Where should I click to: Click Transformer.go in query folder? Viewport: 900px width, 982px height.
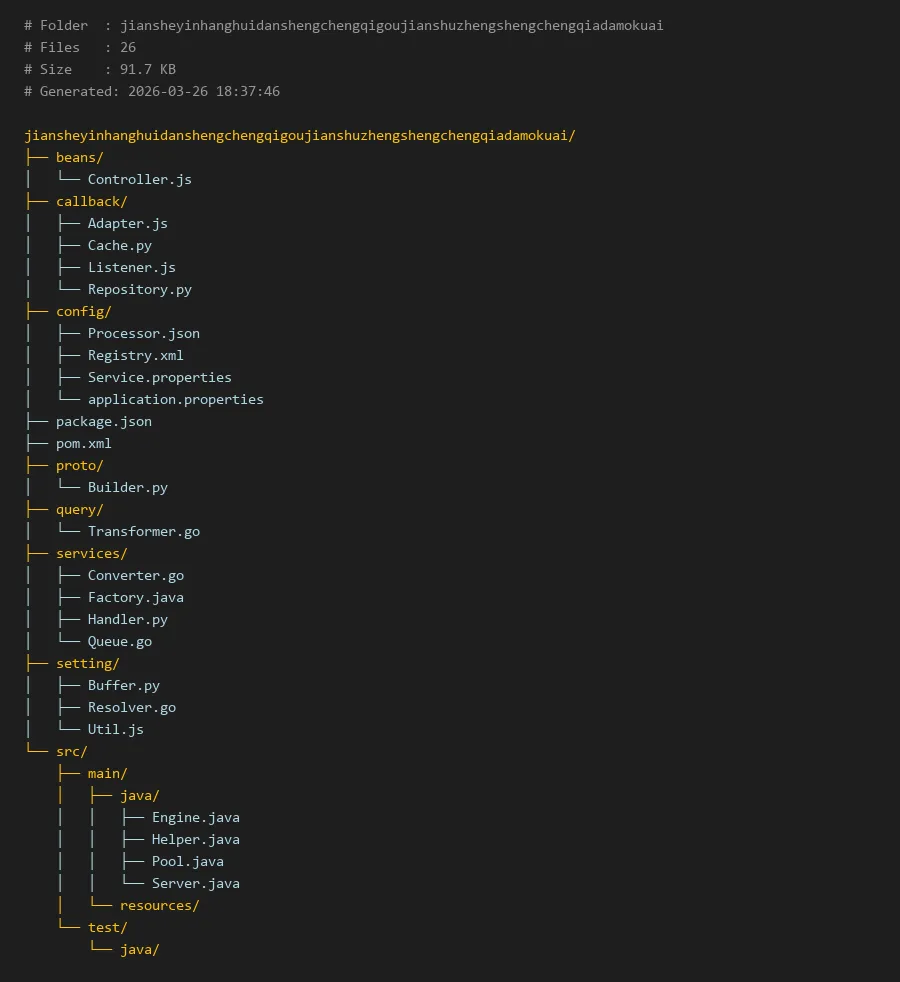tap(143, 531)
